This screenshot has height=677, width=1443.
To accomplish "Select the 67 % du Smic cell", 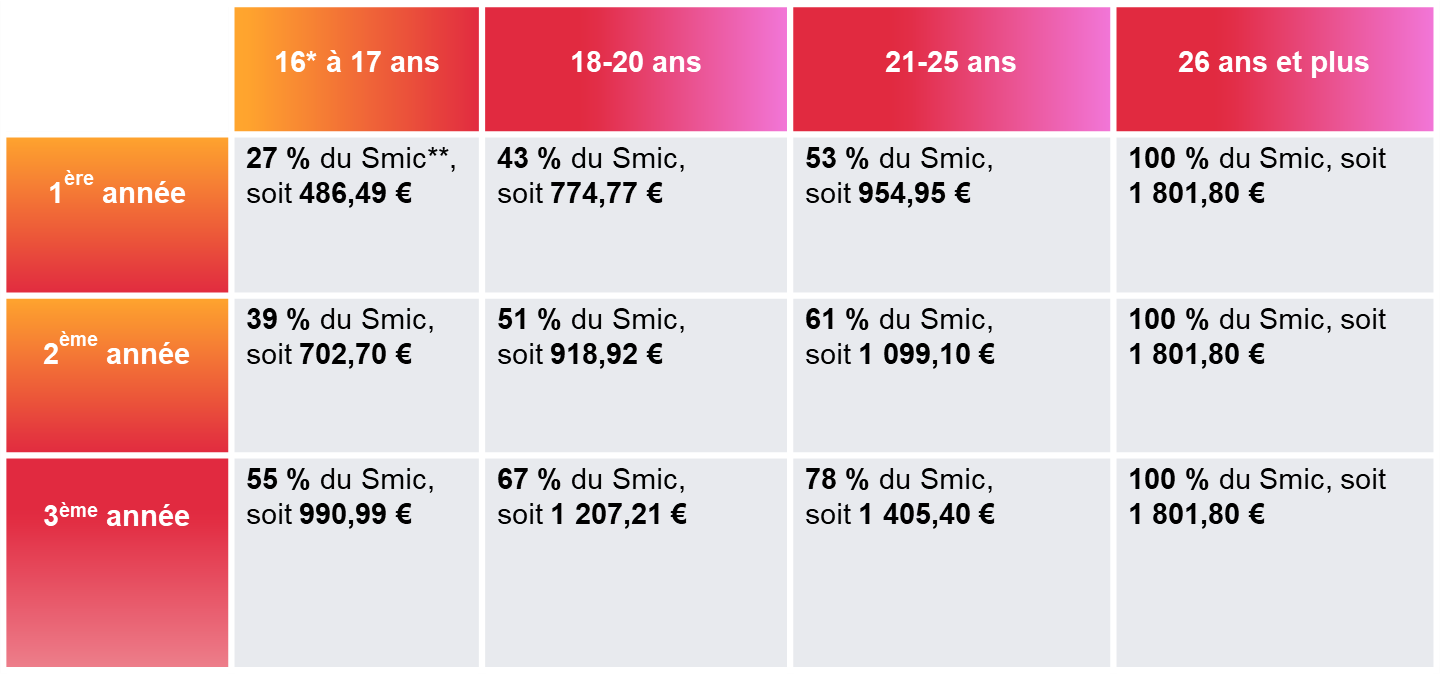I will [636, 562].
